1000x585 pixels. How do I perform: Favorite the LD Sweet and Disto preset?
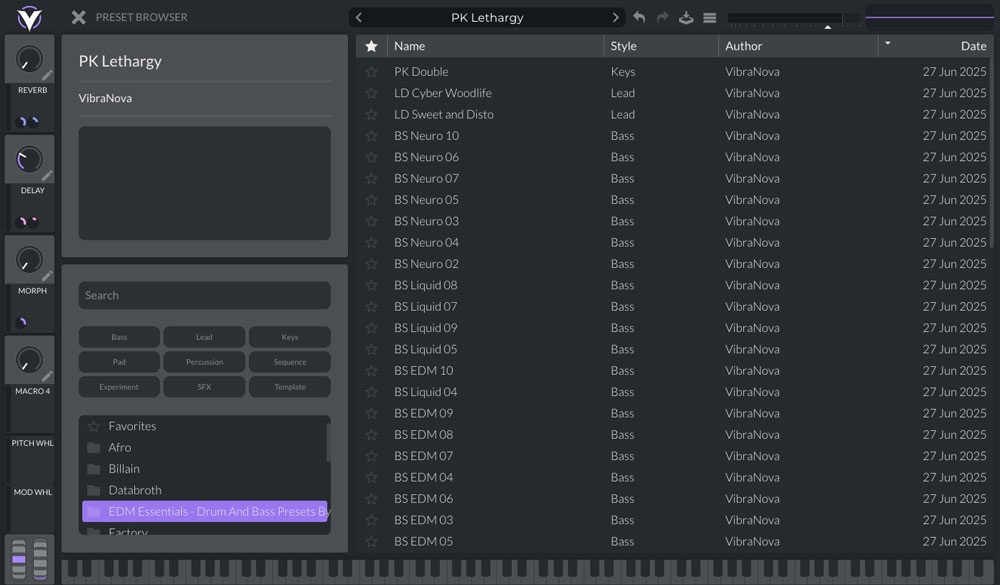[371, 114]
